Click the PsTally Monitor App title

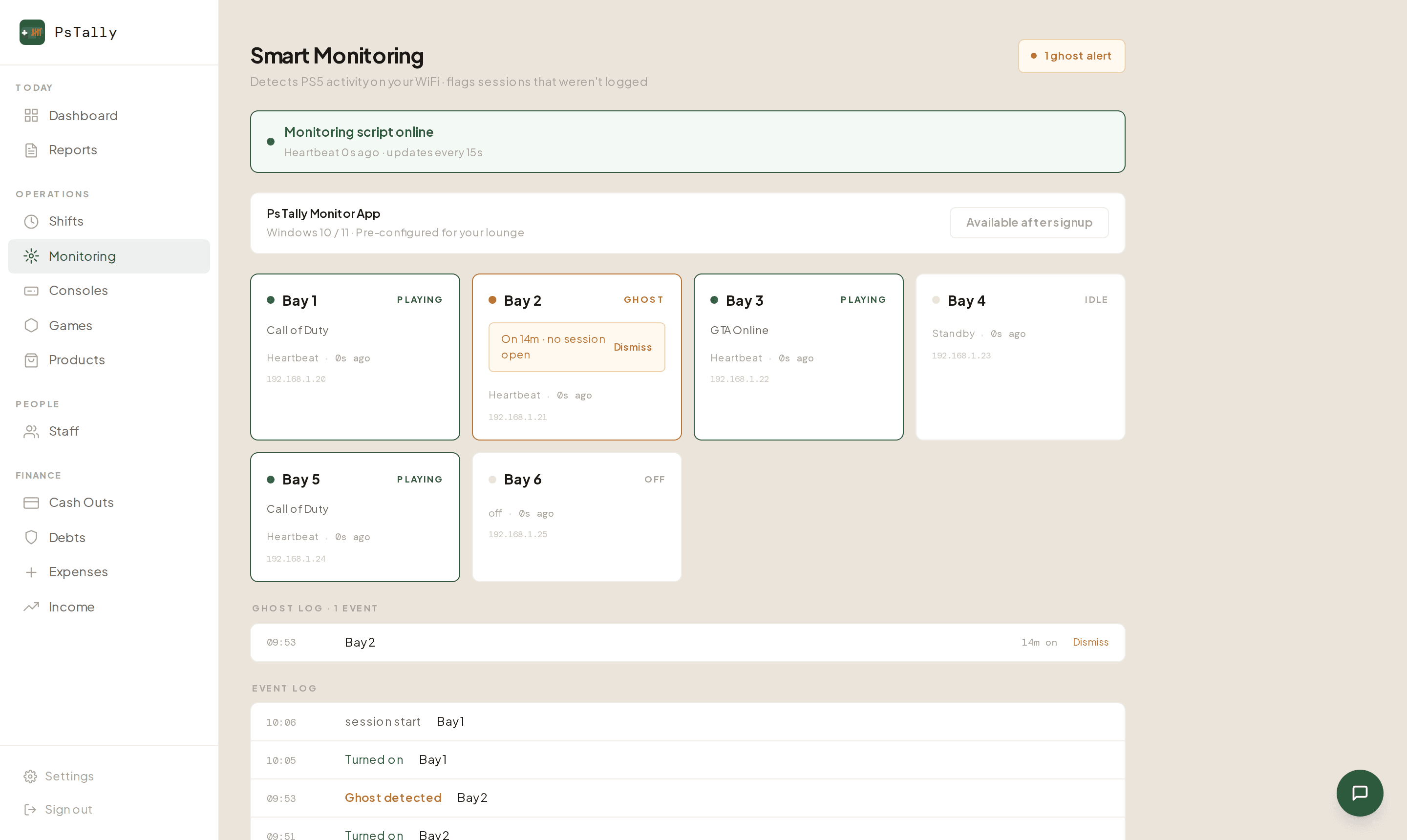pyautogui.click(x=323, y=213)
